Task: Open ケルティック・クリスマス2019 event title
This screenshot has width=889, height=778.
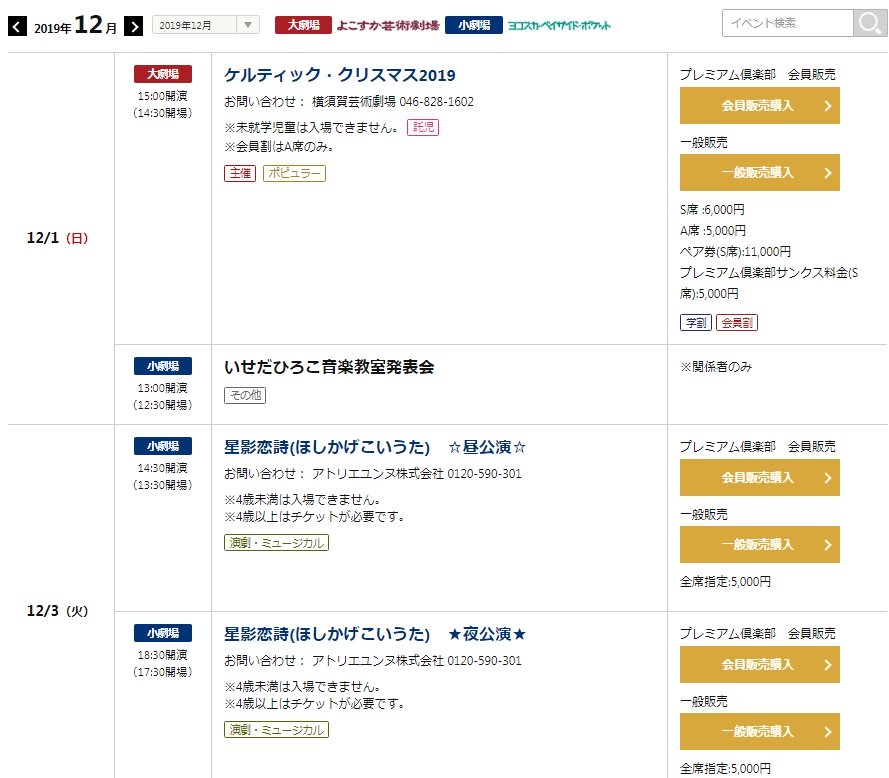Action: (x=340, y=75)
